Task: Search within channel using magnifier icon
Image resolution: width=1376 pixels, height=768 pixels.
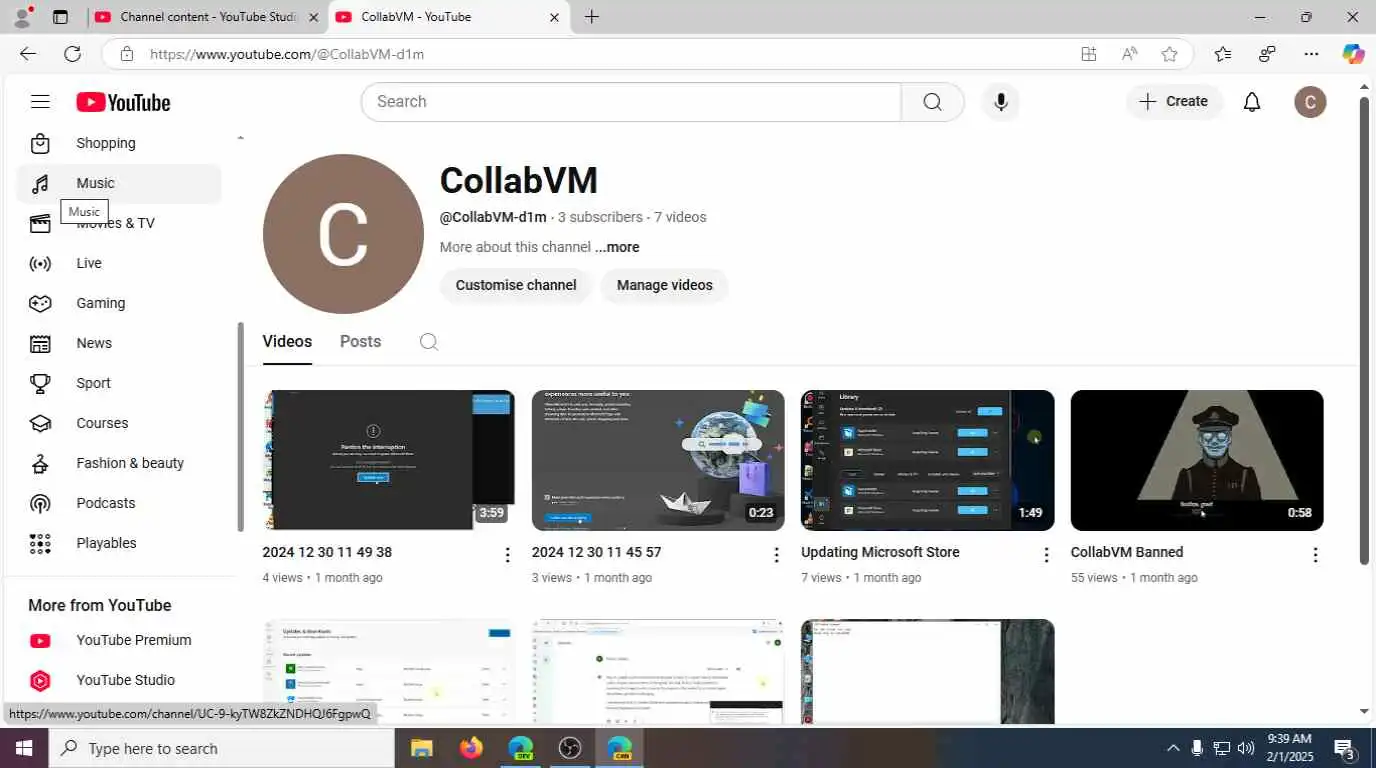Action: (428, 342)
